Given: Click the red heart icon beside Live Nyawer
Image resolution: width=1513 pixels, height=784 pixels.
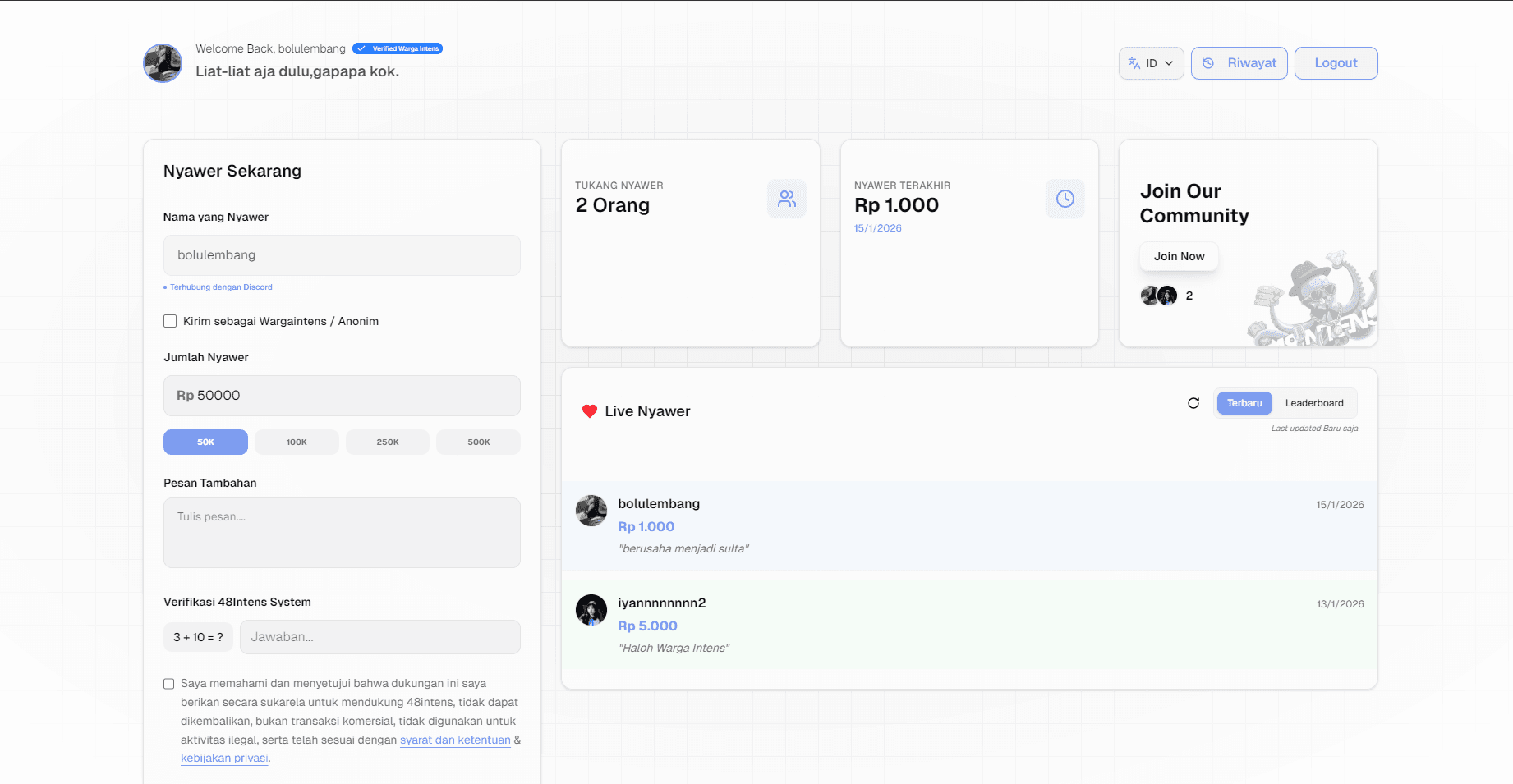Looking at the screenshot, I should pos(589,411).
